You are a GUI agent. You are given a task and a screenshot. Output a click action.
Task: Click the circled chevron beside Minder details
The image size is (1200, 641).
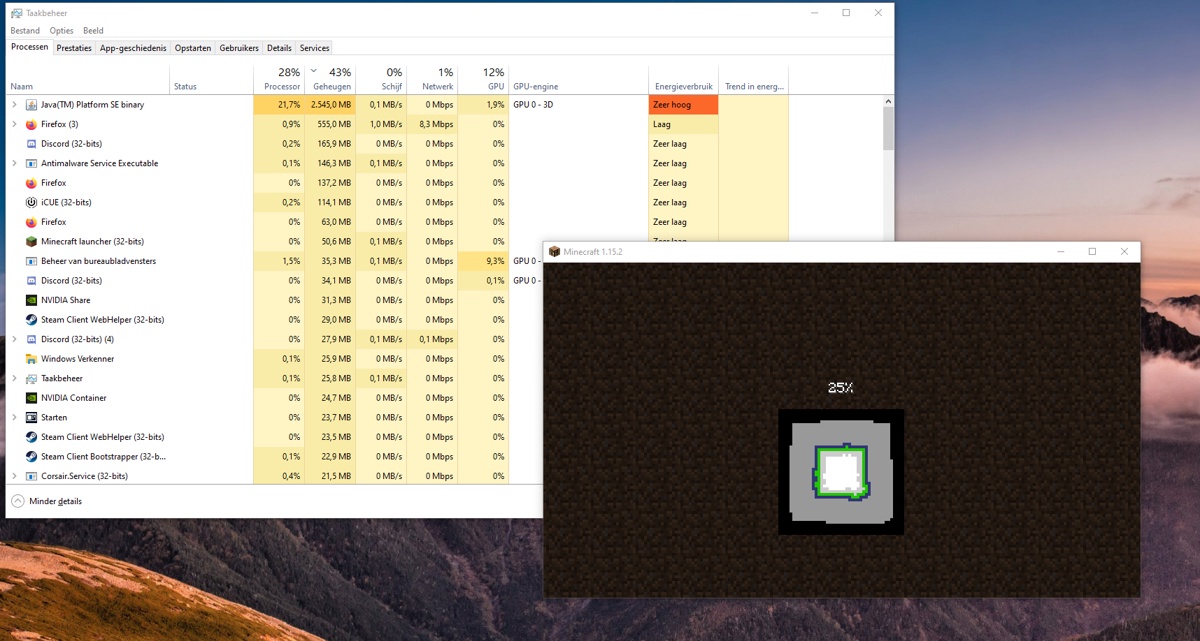pos(18,501)
